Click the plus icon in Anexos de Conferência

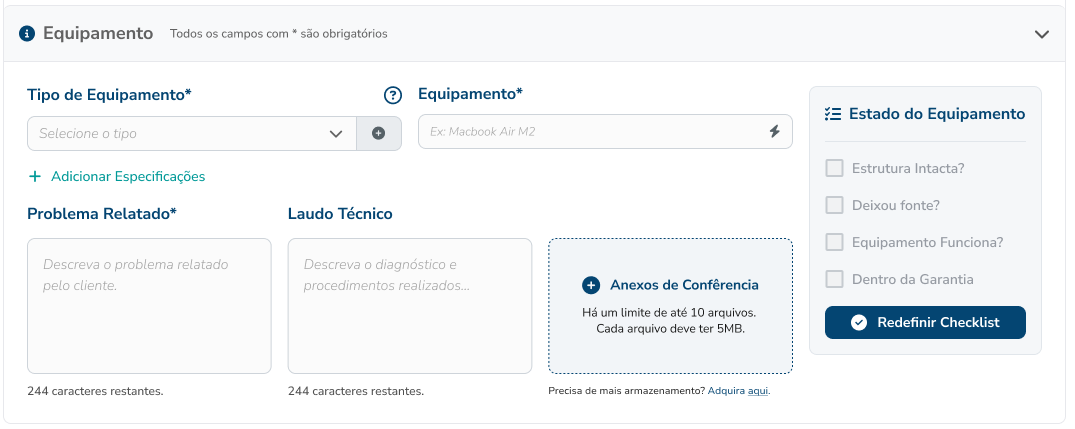click(591, 285)
